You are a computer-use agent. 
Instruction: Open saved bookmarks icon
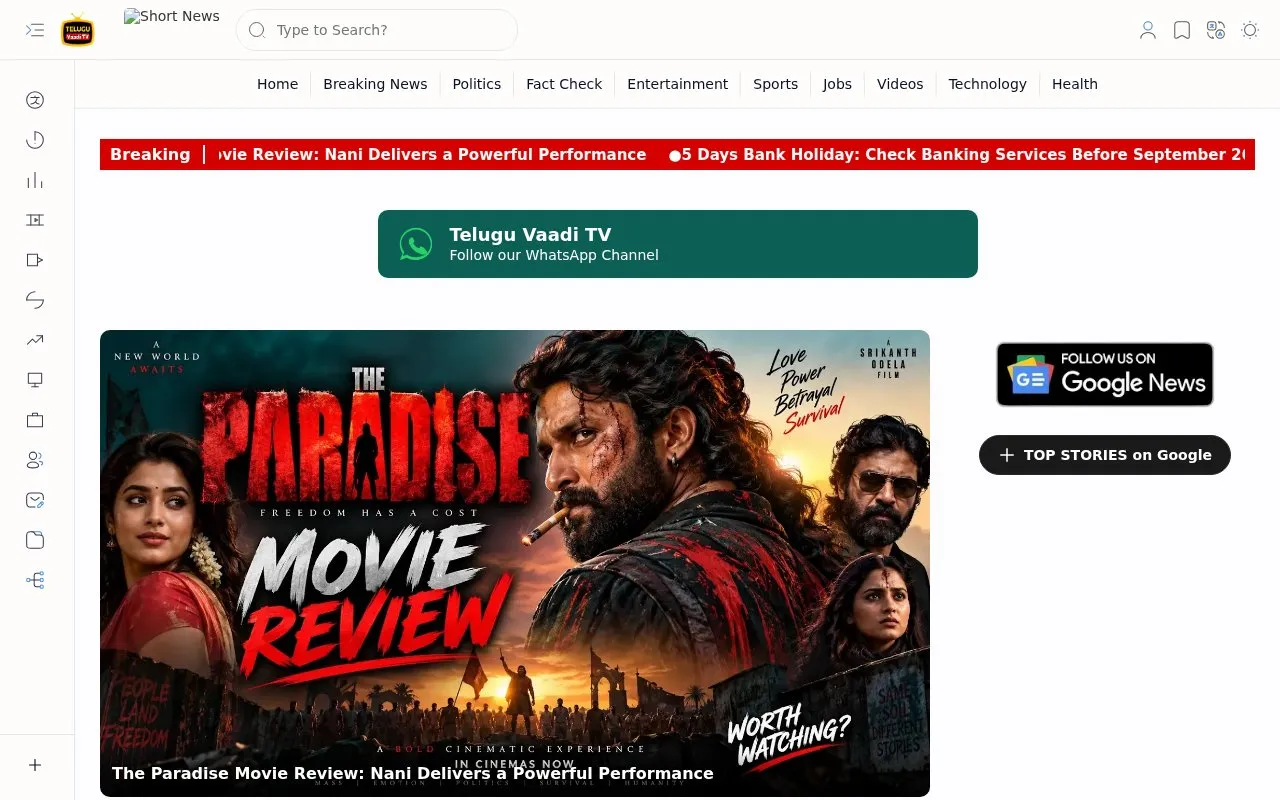(x=1182, y=30)
